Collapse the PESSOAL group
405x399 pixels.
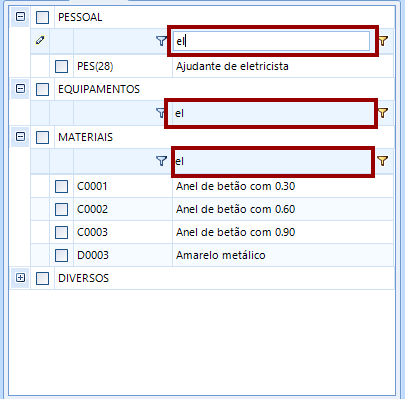coord(20,17)
